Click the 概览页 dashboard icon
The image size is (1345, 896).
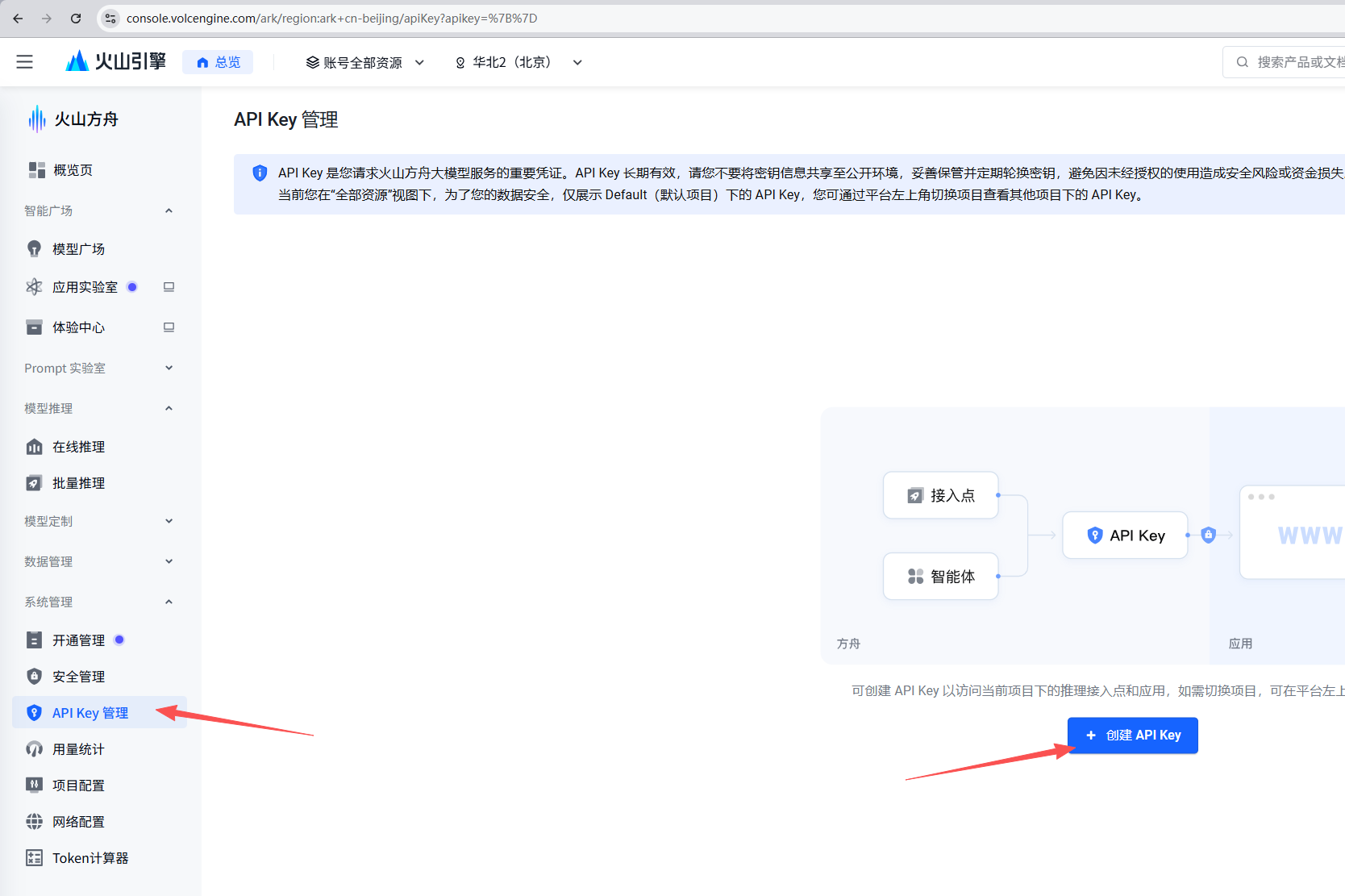[36, 170]
